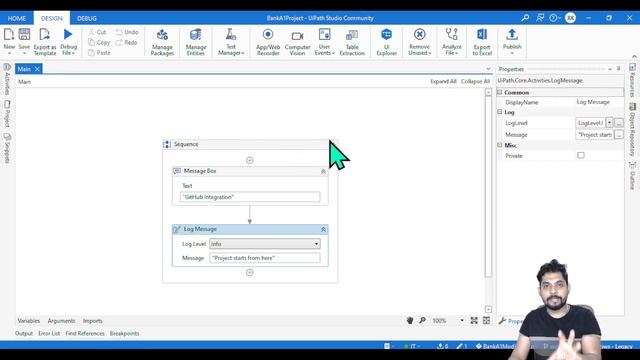
Task: Activate pan hand tool
Action: point(410,320)
